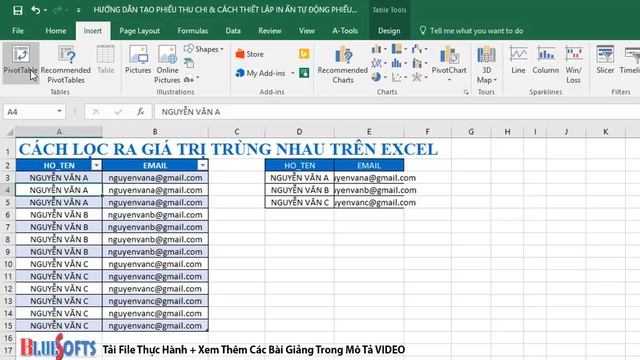Image resolution: width=640 pixels, height=360 pixels.
Task: Undo the last action
Action: click(36, 10)
